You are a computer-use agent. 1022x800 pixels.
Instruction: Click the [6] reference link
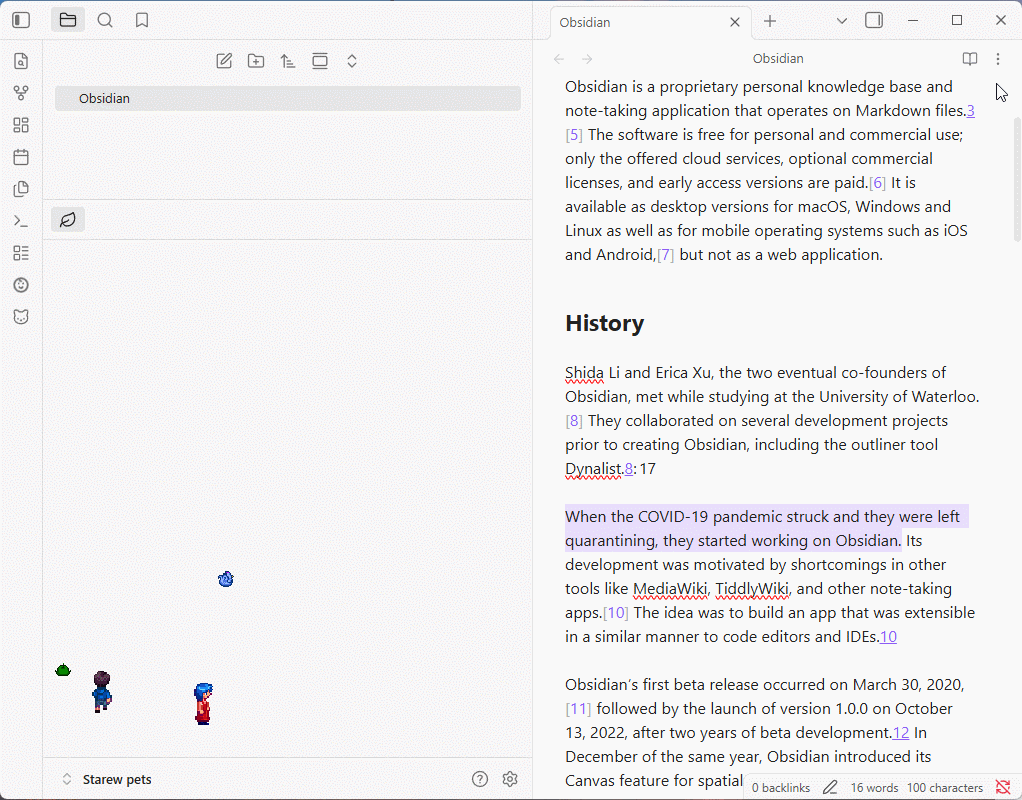(x=877, y=183)
